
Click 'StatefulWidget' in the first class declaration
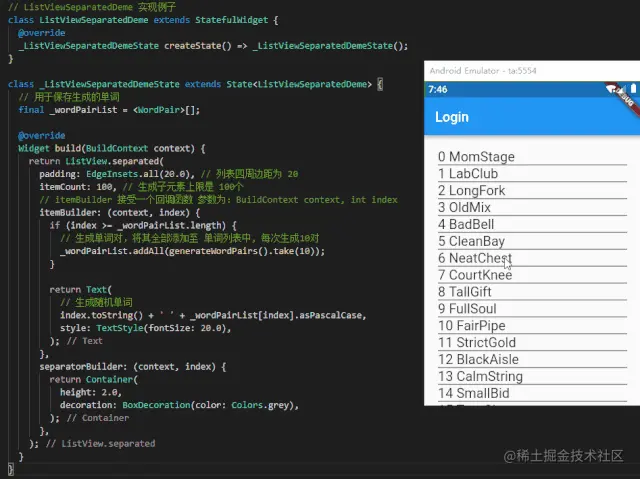pos(231,20)
